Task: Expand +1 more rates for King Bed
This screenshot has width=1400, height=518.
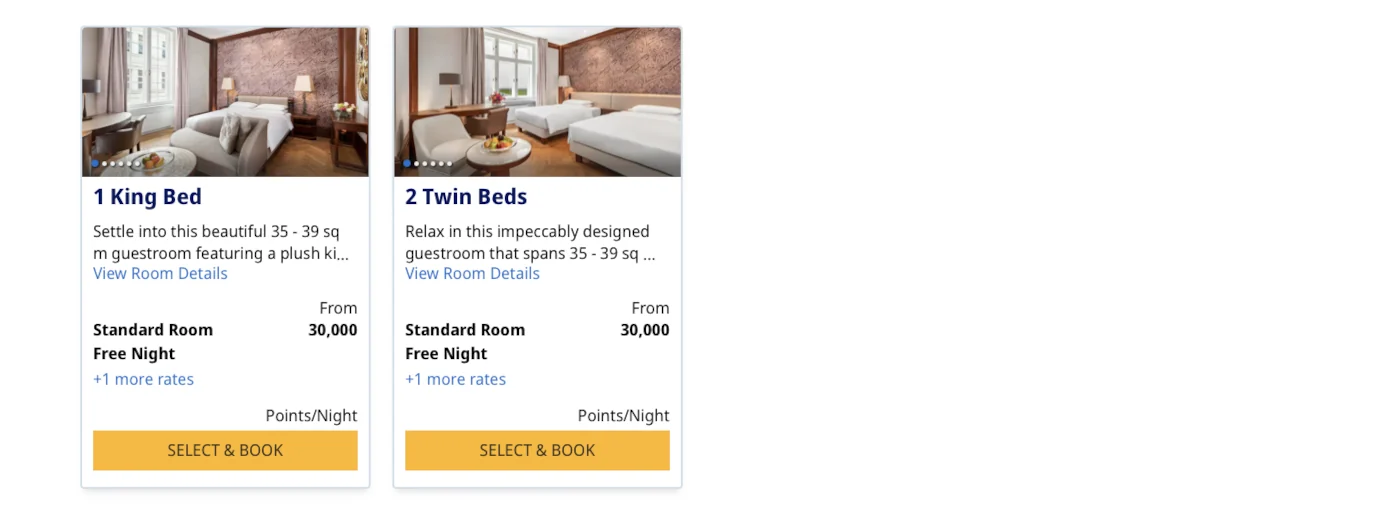Action: click(143, 379)
